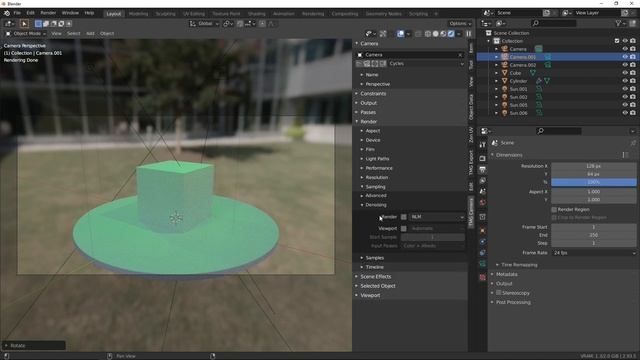The width and height of the screenshot is (640, 360).
Task: Toggle the Stereoscopy checkbox
Action: click(x=498, y=293)
